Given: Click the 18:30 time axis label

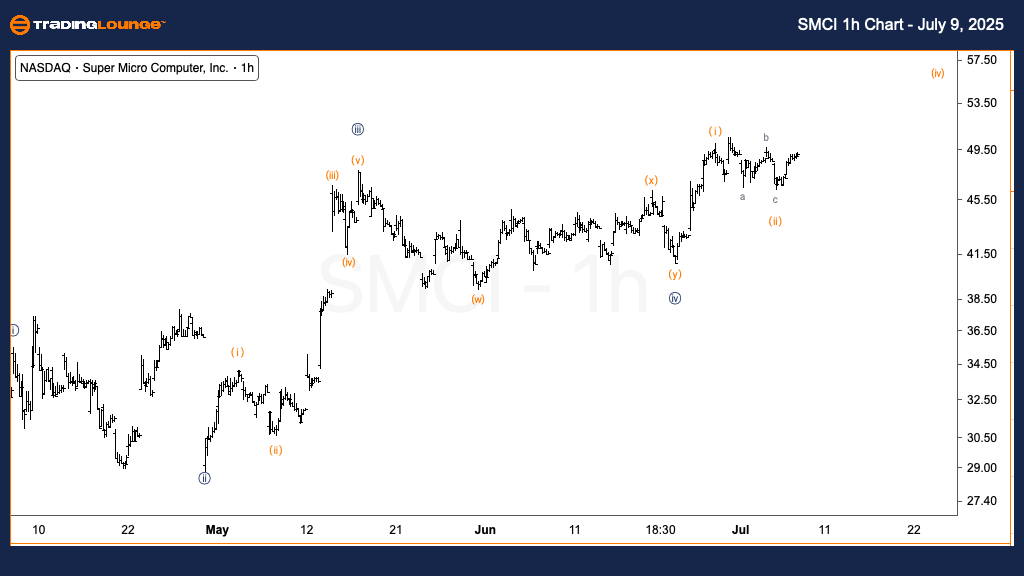Looking at the screenshot, I should point(661,530).
